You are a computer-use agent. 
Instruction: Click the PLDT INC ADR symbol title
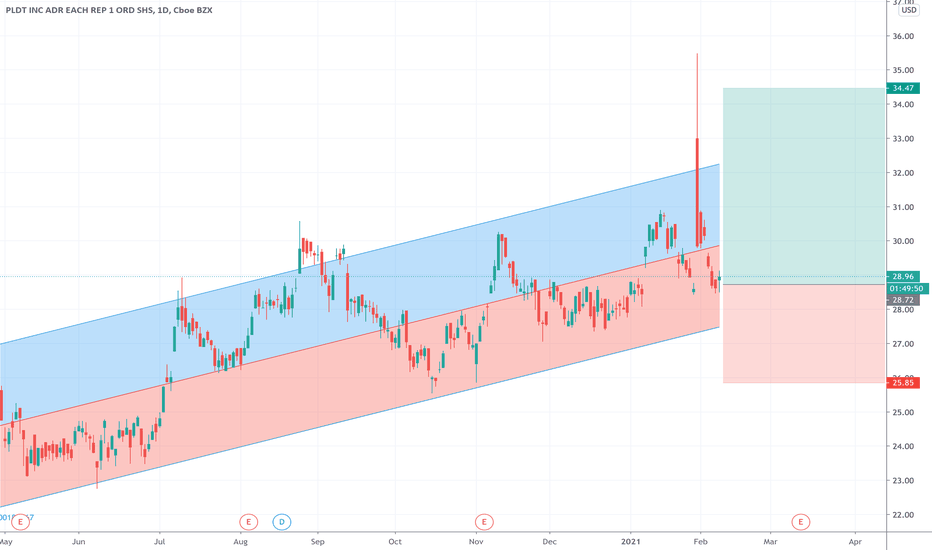pyautogui.click(x=109, y=10)
